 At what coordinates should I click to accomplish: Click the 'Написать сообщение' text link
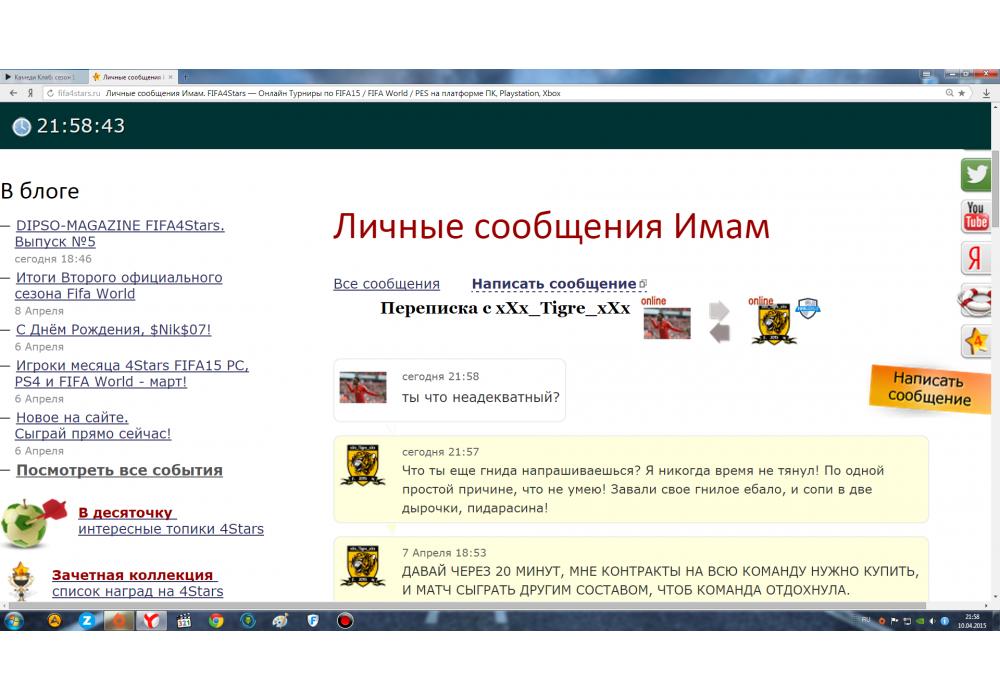coord(554,284)
